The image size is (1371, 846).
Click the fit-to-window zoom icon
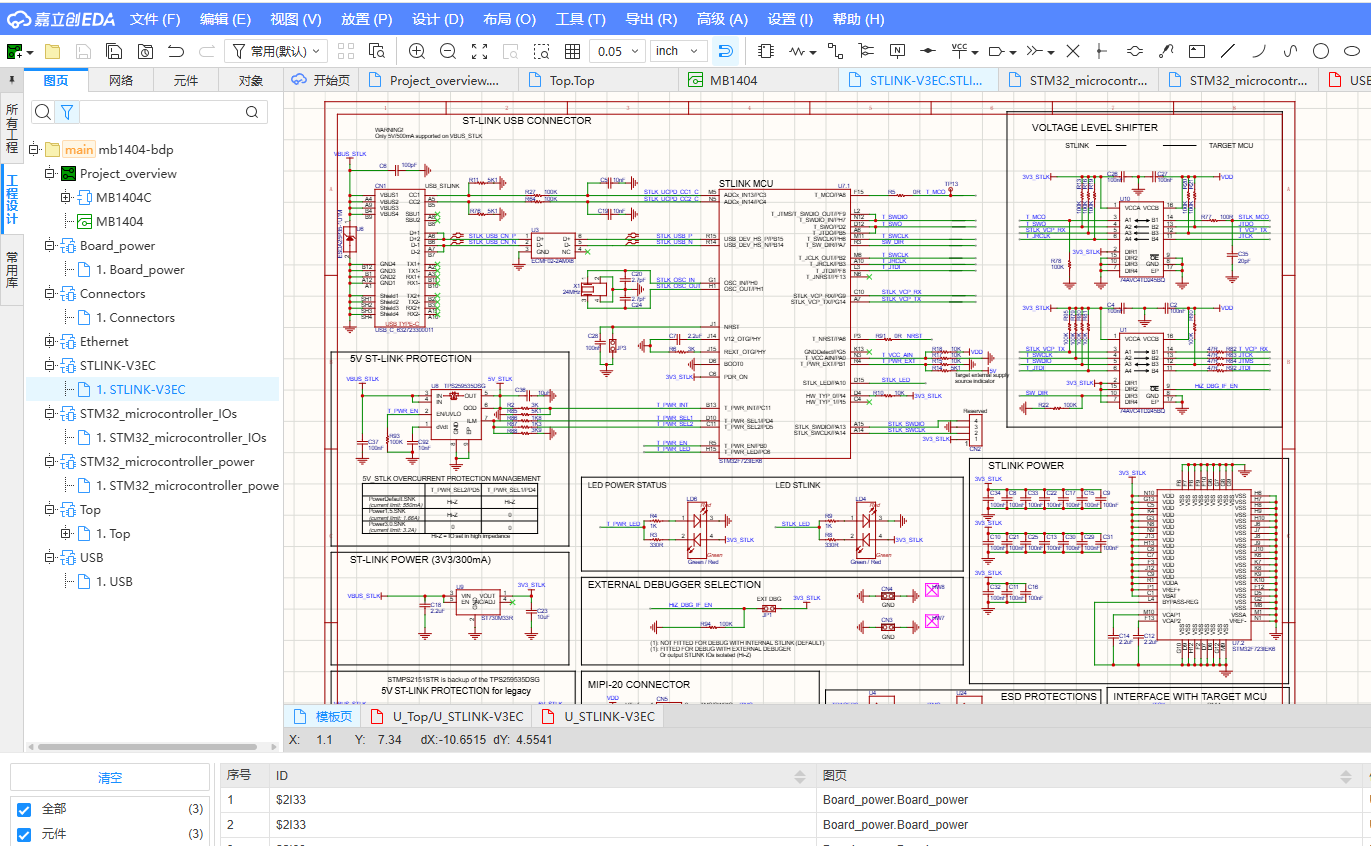pyautogui.click(x=479, y=51)
